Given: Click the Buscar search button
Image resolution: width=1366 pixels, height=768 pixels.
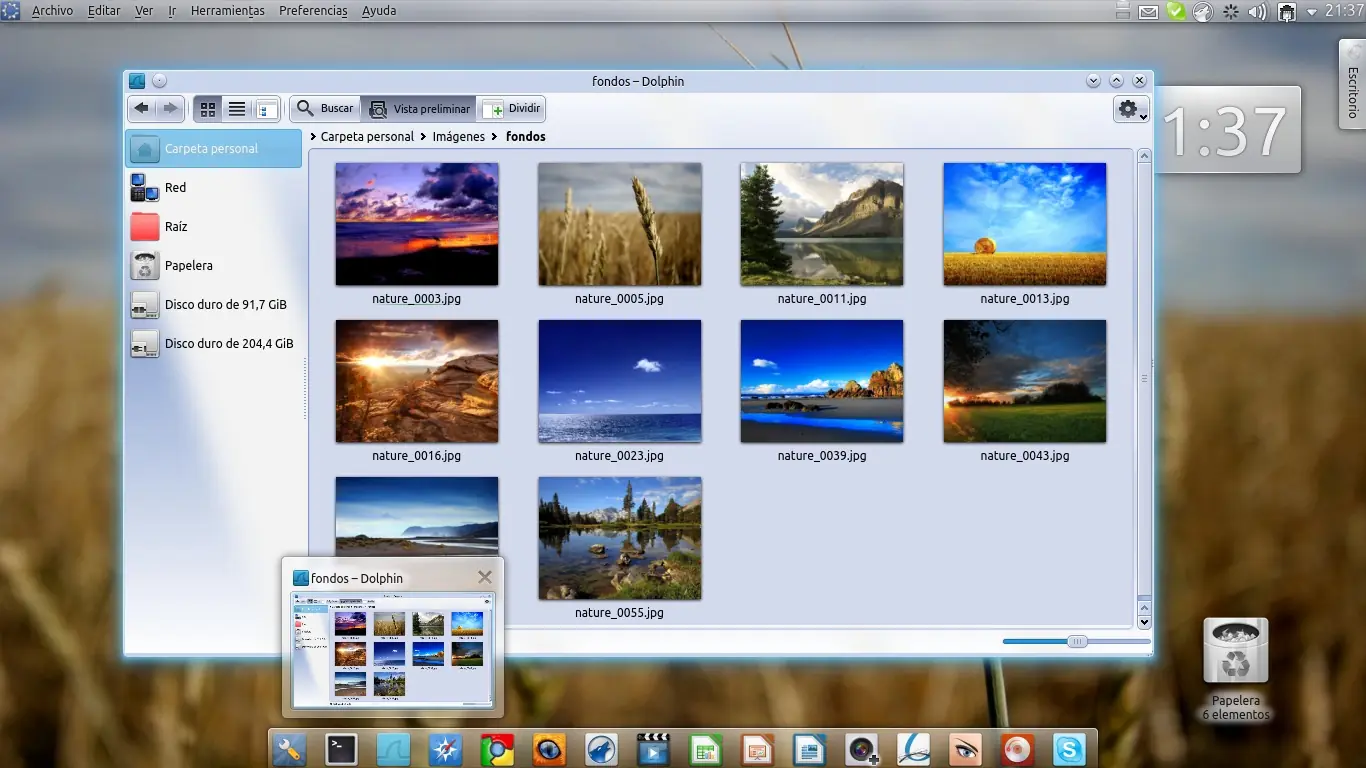Looking at the screenshot, I should 326,109.
